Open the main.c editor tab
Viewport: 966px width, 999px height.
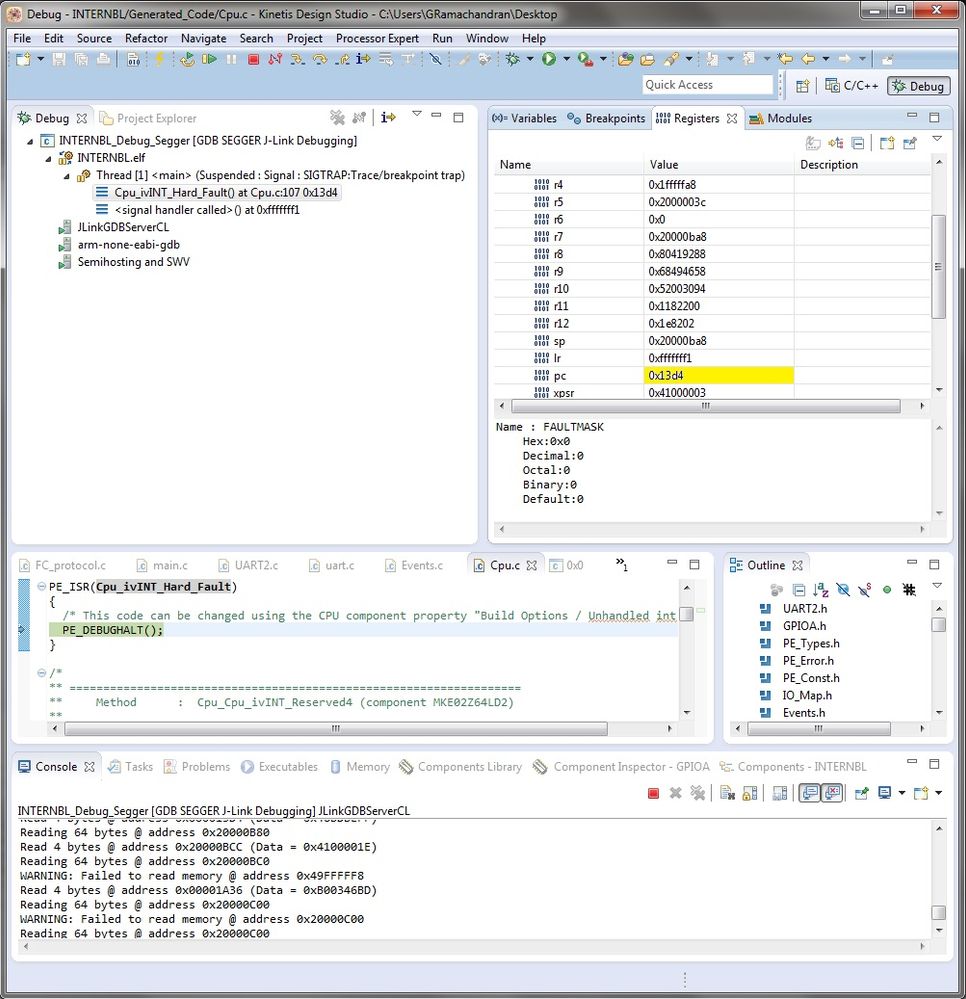[162, 566]
